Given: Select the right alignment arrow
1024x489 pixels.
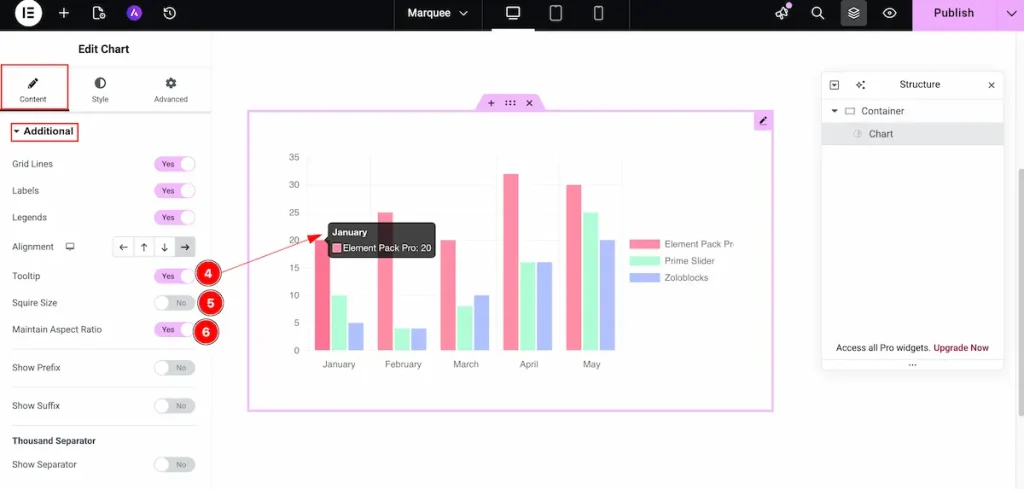Looking at the screenshot, I should 185,247.
